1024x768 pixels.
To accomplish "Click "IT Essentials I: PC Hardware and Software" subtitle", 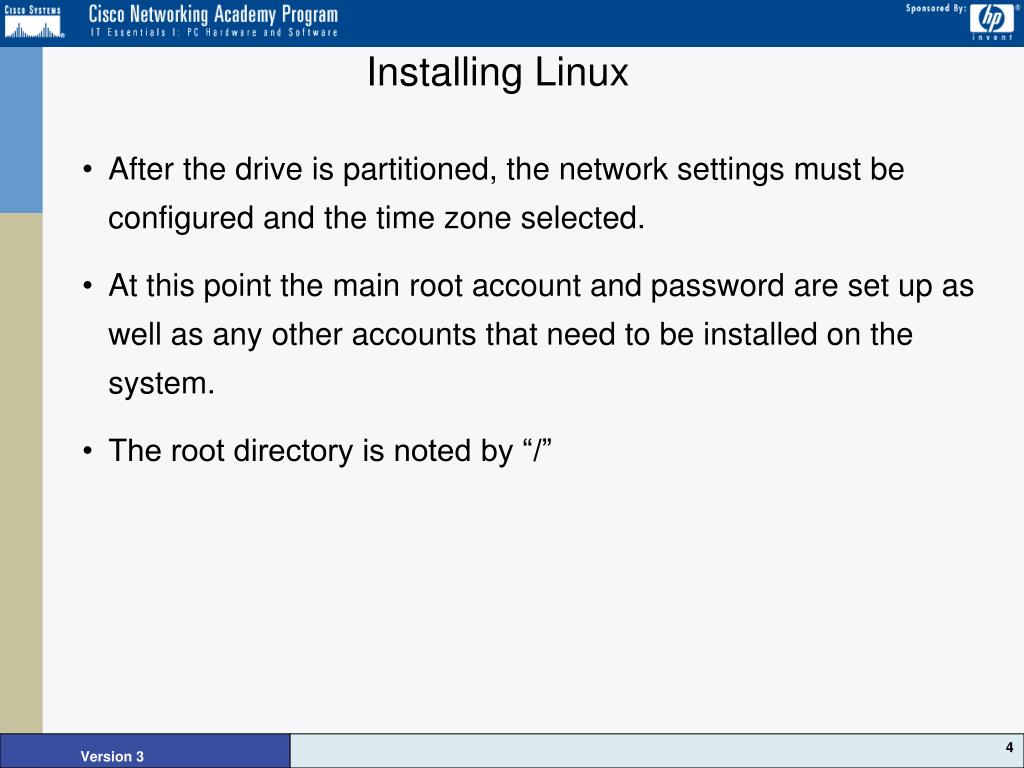I will click(214, 32).
